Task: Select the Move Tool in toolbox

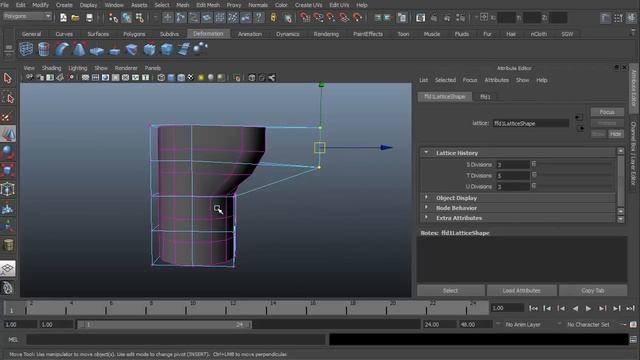Action: (8, 134)
